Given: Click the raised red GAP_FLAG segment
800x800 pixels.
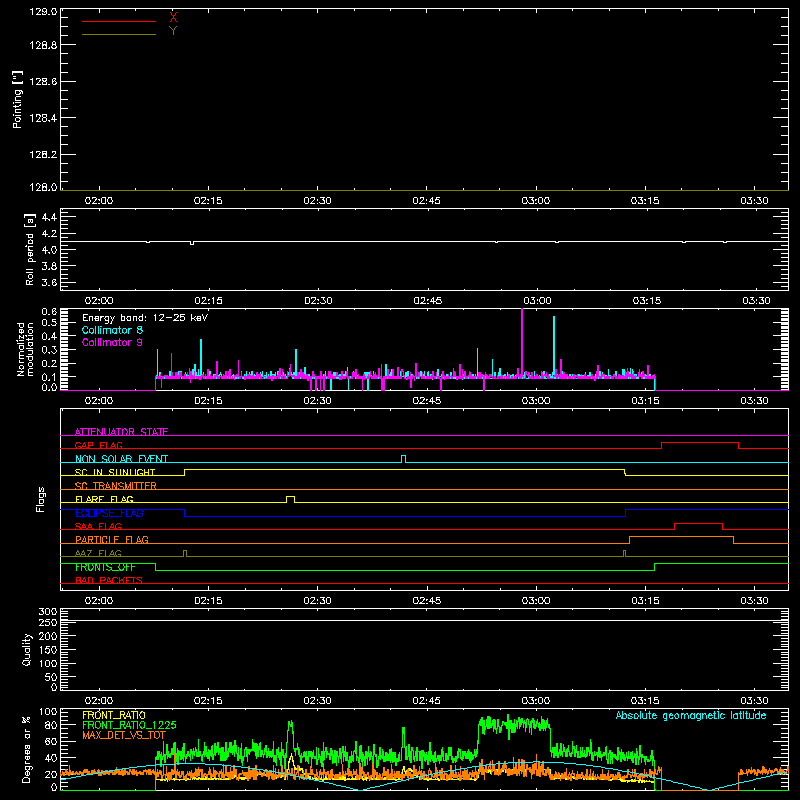Looking at the screenshot, I should click(700, 443).
